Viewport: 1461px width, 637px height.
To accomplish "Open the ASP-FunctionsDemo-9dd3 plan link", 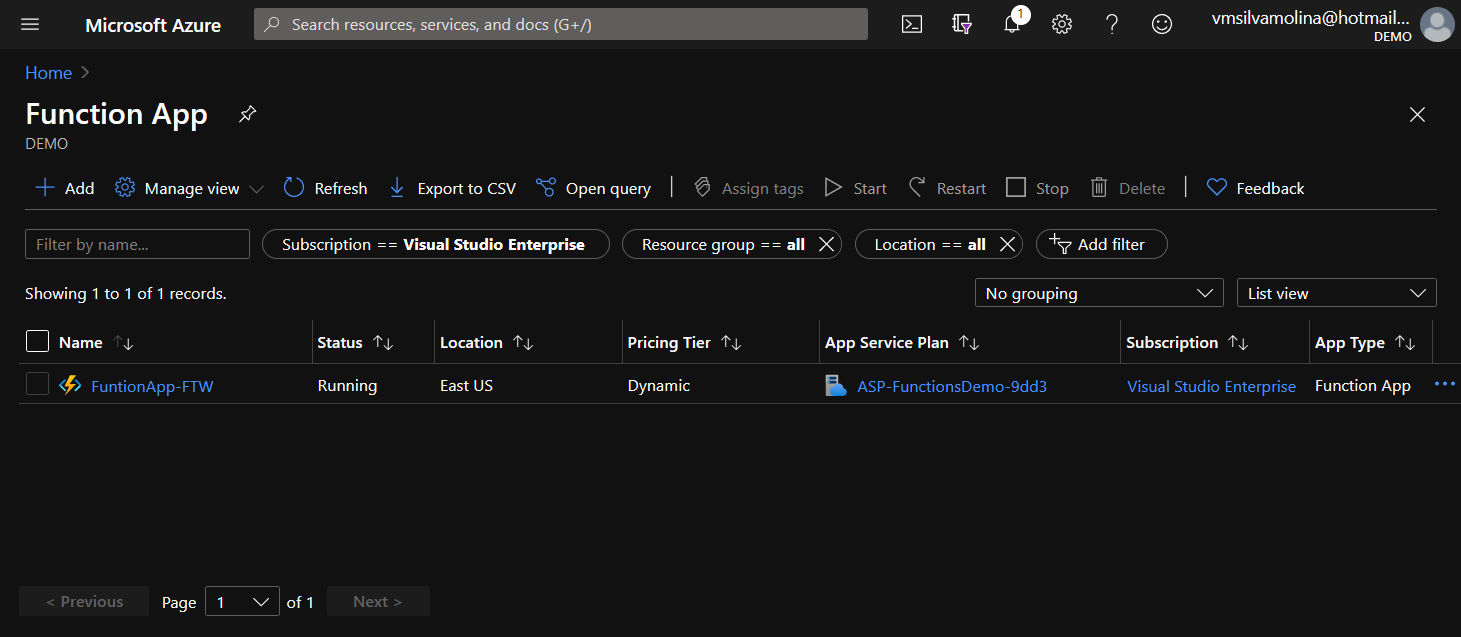I will tap(952, 386).
